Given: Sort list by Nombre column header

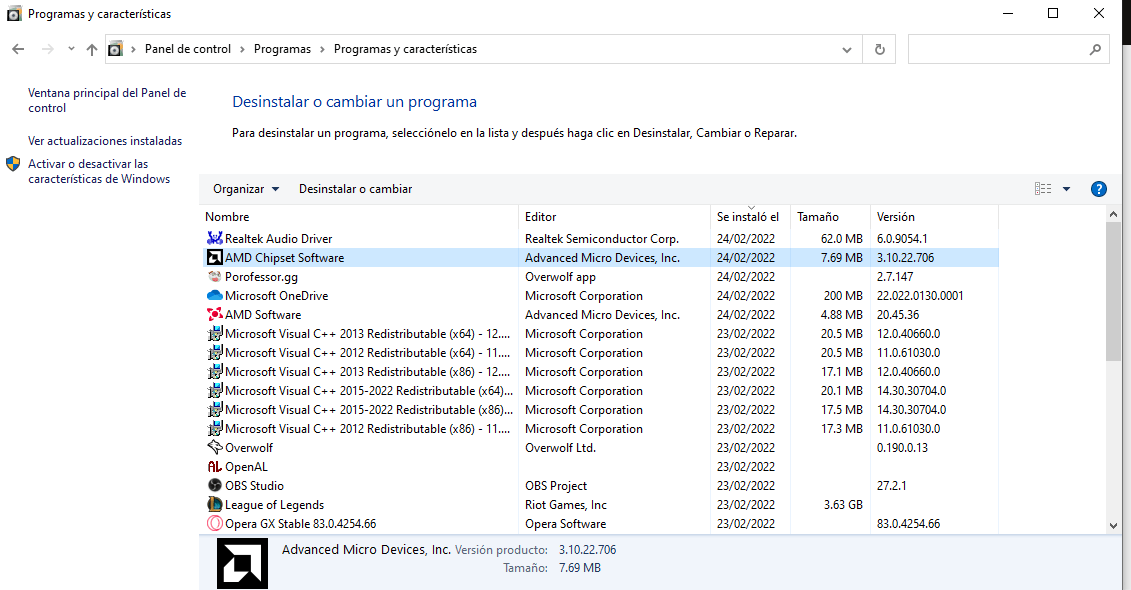Looking at the screenshot, I should pos(358,216).
